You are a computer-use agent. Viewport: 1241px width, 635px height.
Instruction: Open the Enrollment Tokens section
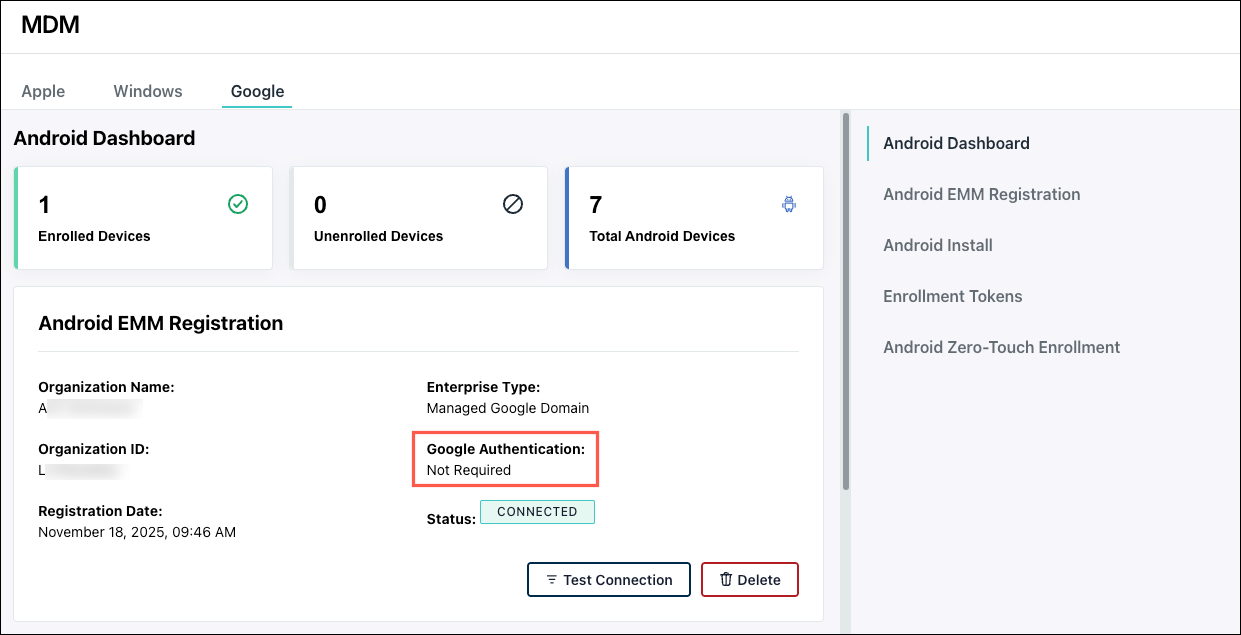click(x=953, y=296)
